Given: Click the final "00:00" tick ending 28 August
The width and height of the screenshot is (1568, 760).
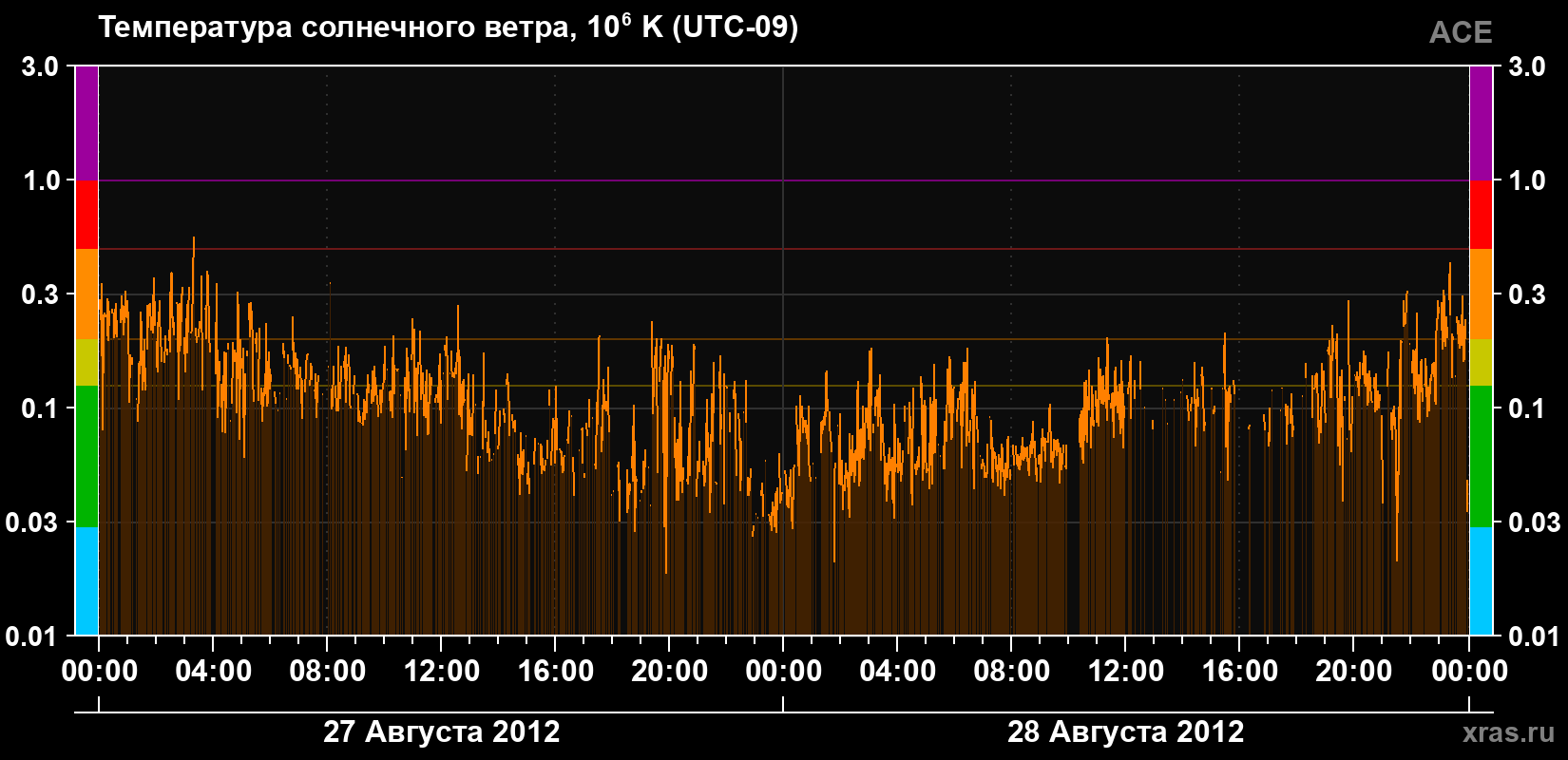Looking at the screenshot, I should point(1469,672).
